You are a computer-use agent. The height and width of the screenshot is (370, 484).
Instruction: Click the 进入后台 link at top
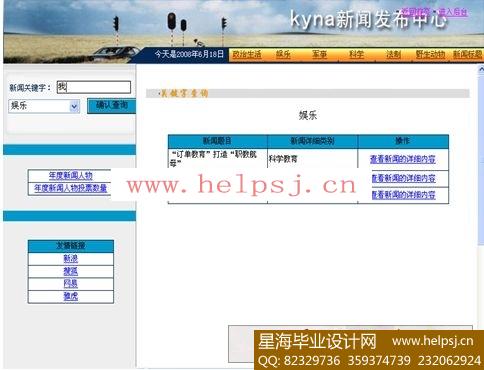(453, 12)
